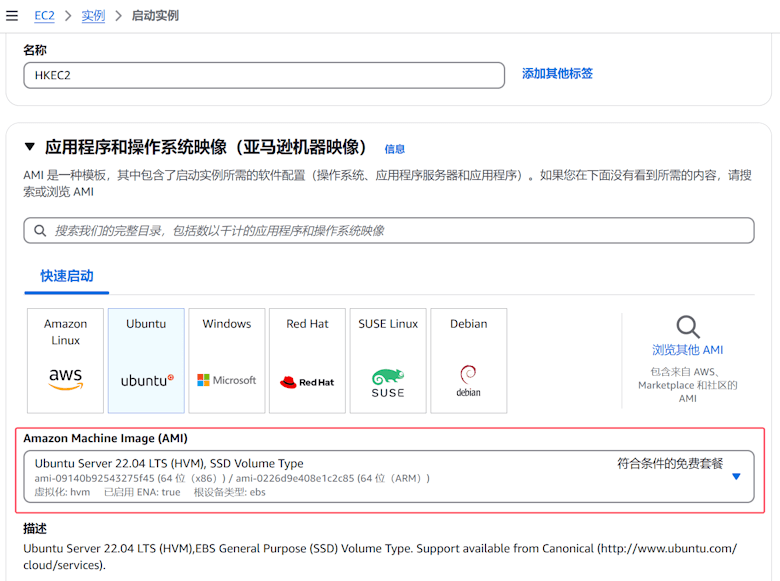Click the AMI catalog search box
Image resolution: width=780 pixels, height=581 pixels.
click(x=389, y=230)
